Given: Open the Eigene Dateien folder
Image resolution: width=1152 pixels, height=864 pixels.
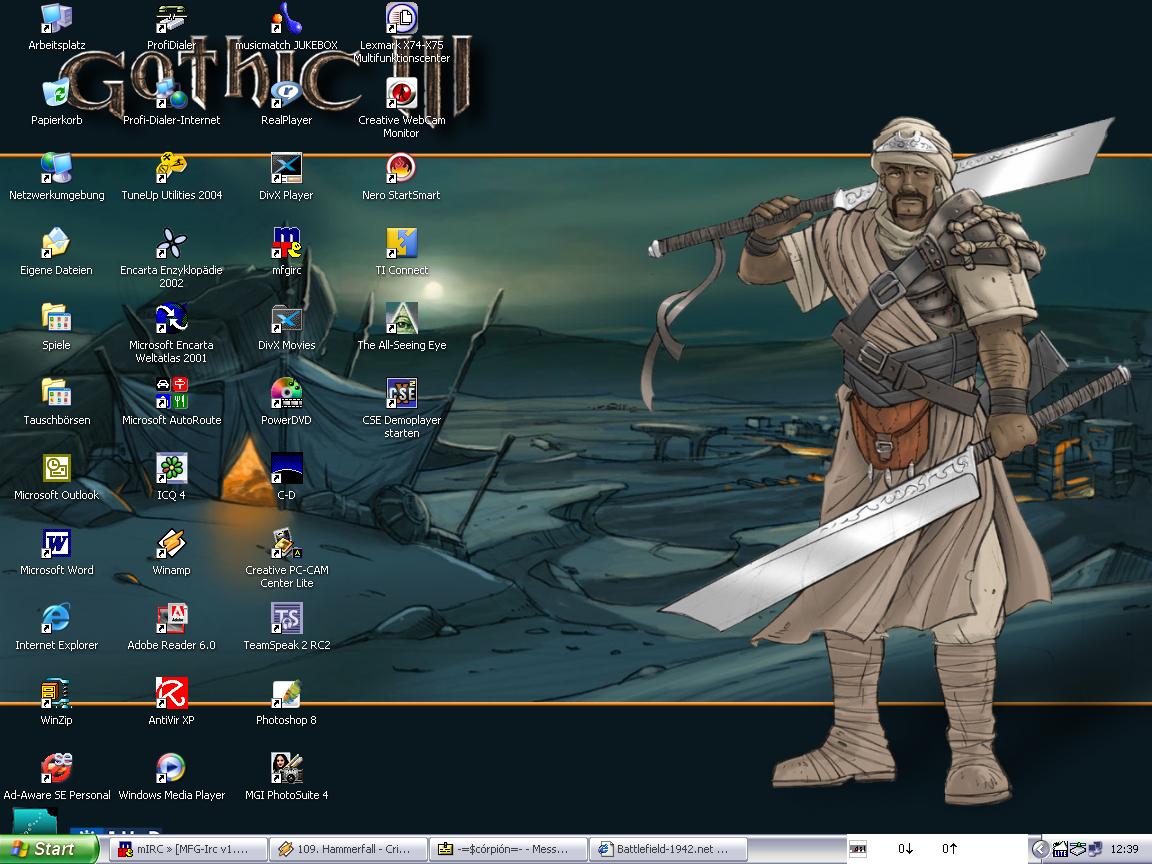Looking at the screenshot, I should [56, 252].
